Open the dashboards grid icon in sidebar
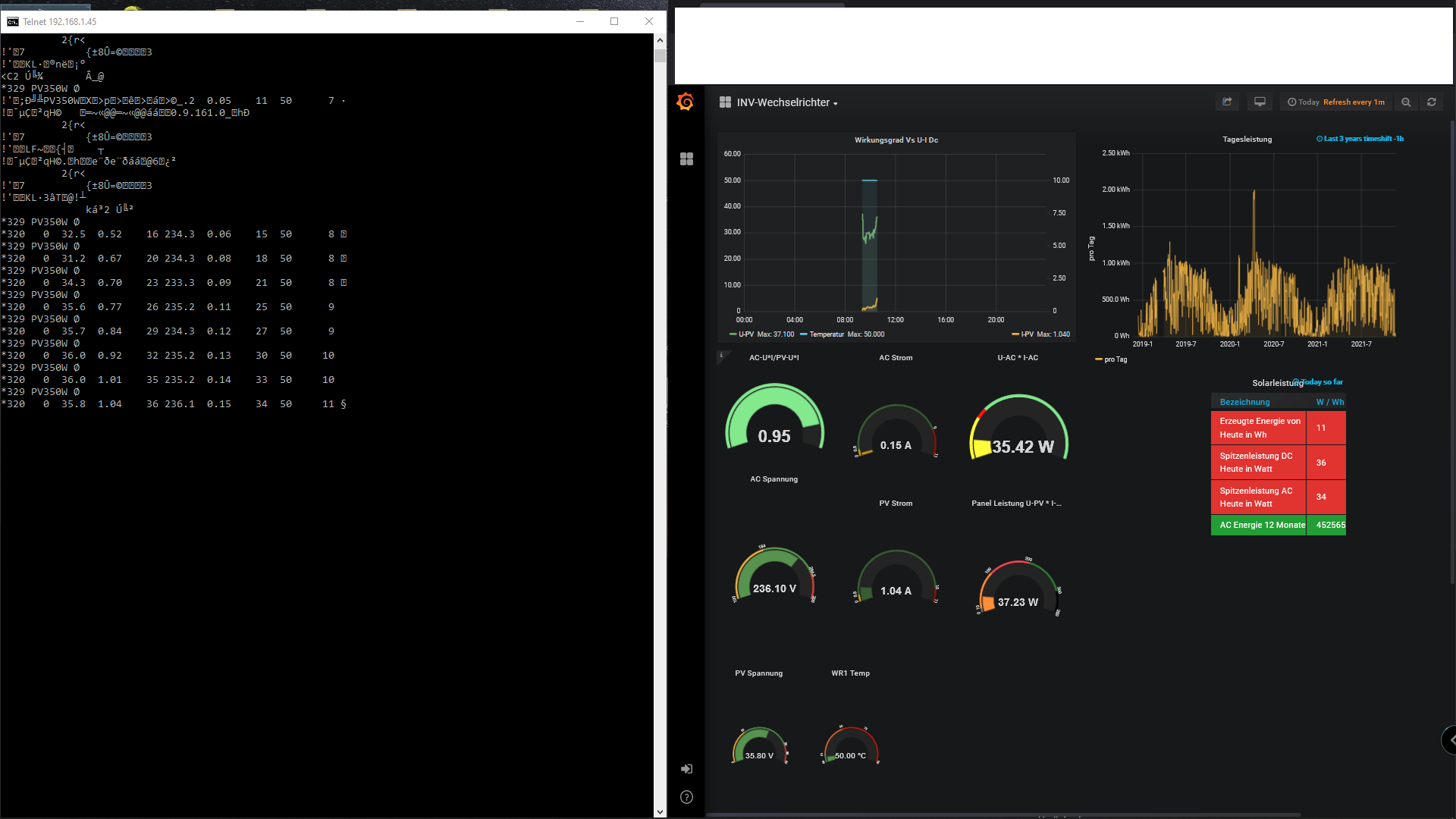This screenshot has height=819, width=1456. click(686, 158)
